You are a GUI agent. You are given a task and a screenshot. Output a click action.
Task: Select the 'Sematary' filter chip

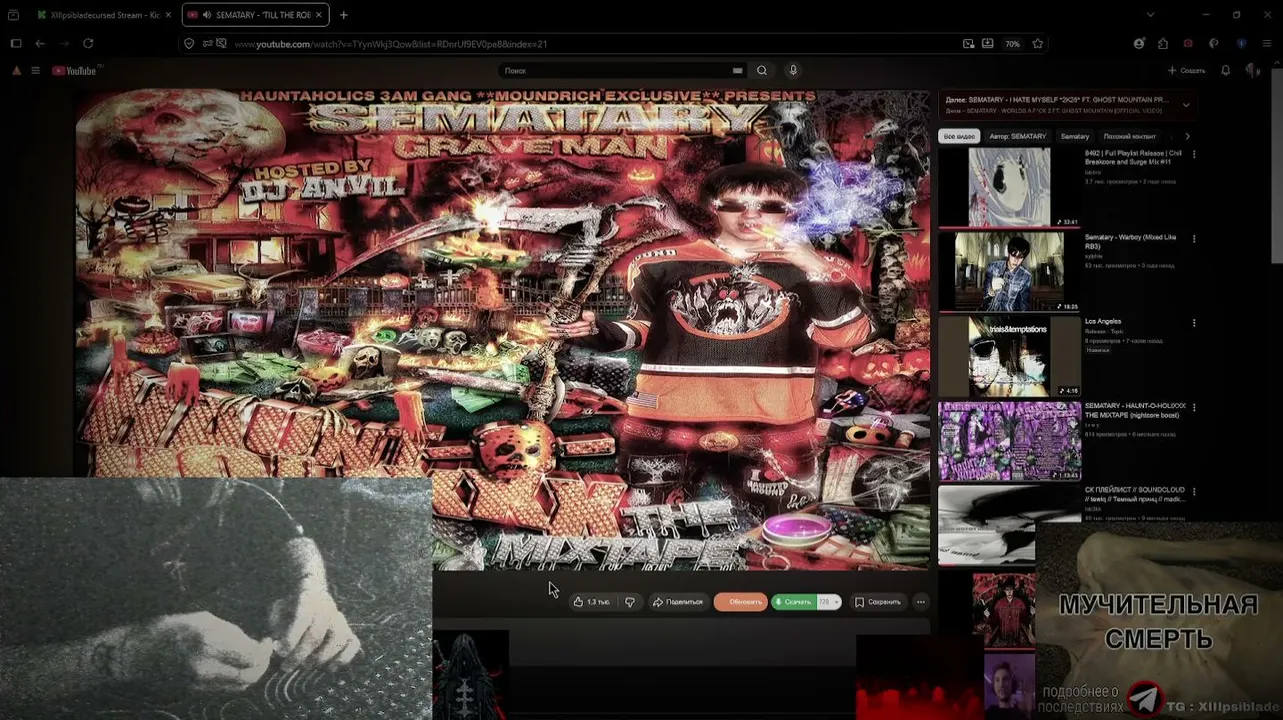click(x=1075, y=136)
